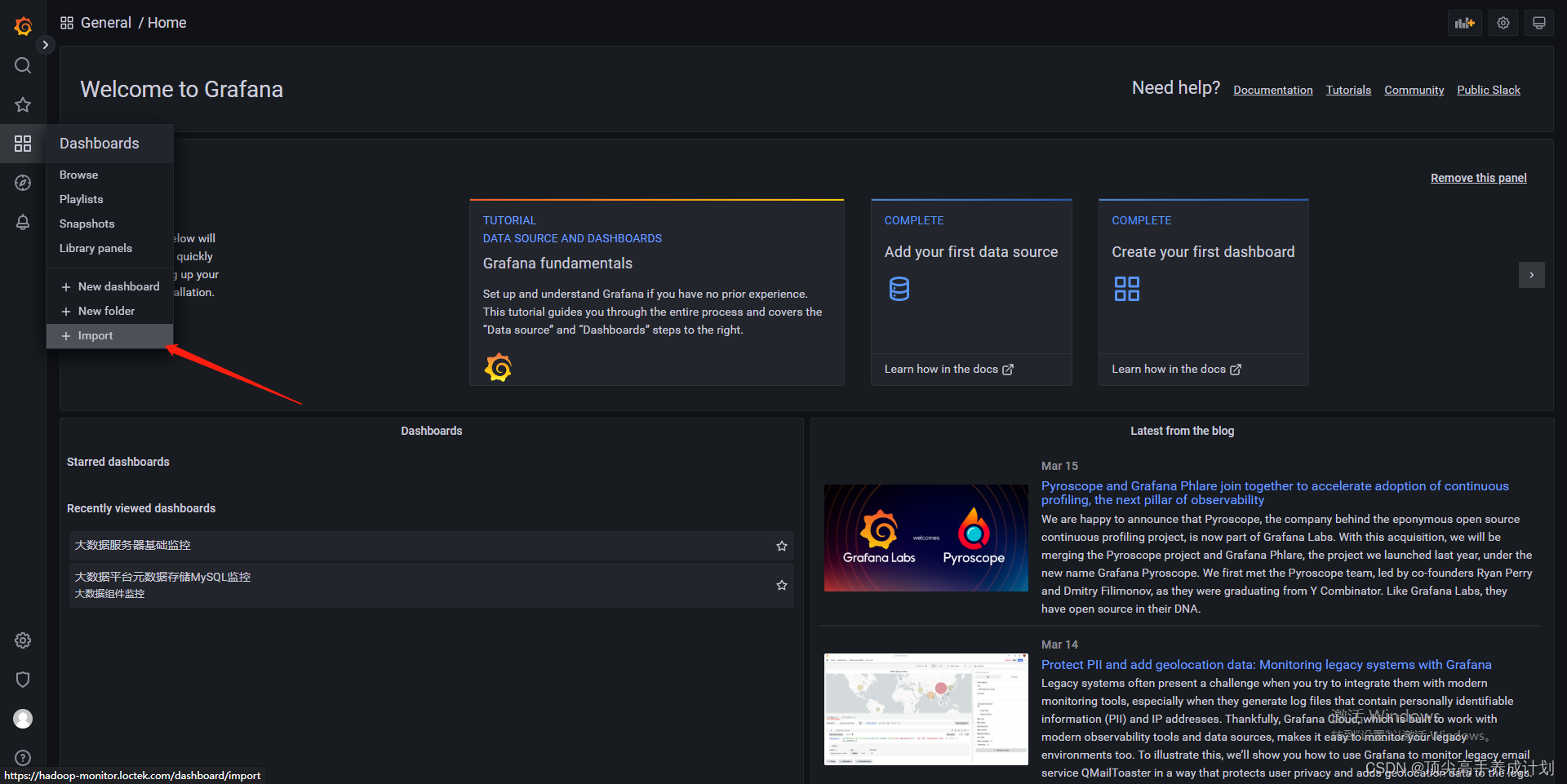Open the Help question mark icon

tap(23, 758)
